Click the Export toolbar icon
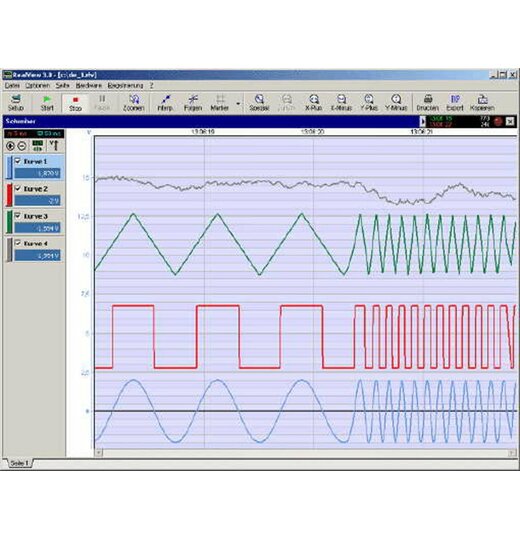The width and height of the screenshot is (520, 540). (455, 103)
